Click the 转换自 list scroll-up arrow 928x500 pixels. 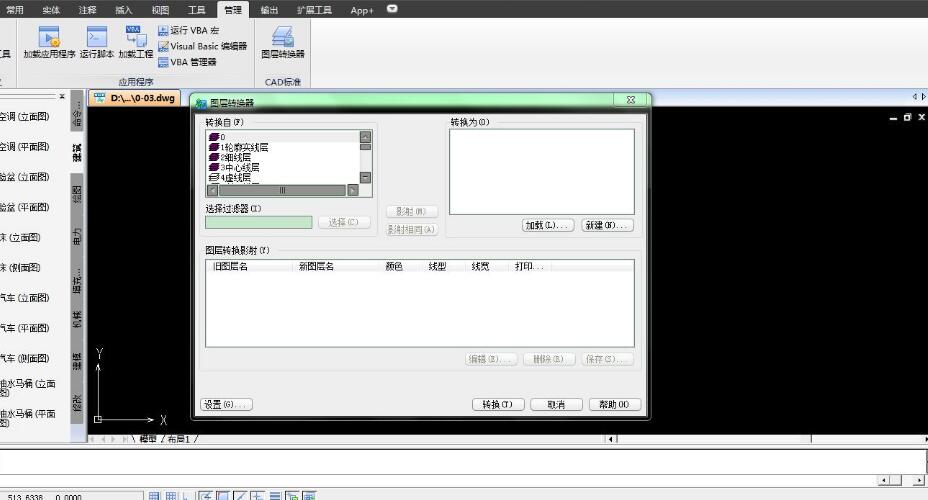[365, 136]
